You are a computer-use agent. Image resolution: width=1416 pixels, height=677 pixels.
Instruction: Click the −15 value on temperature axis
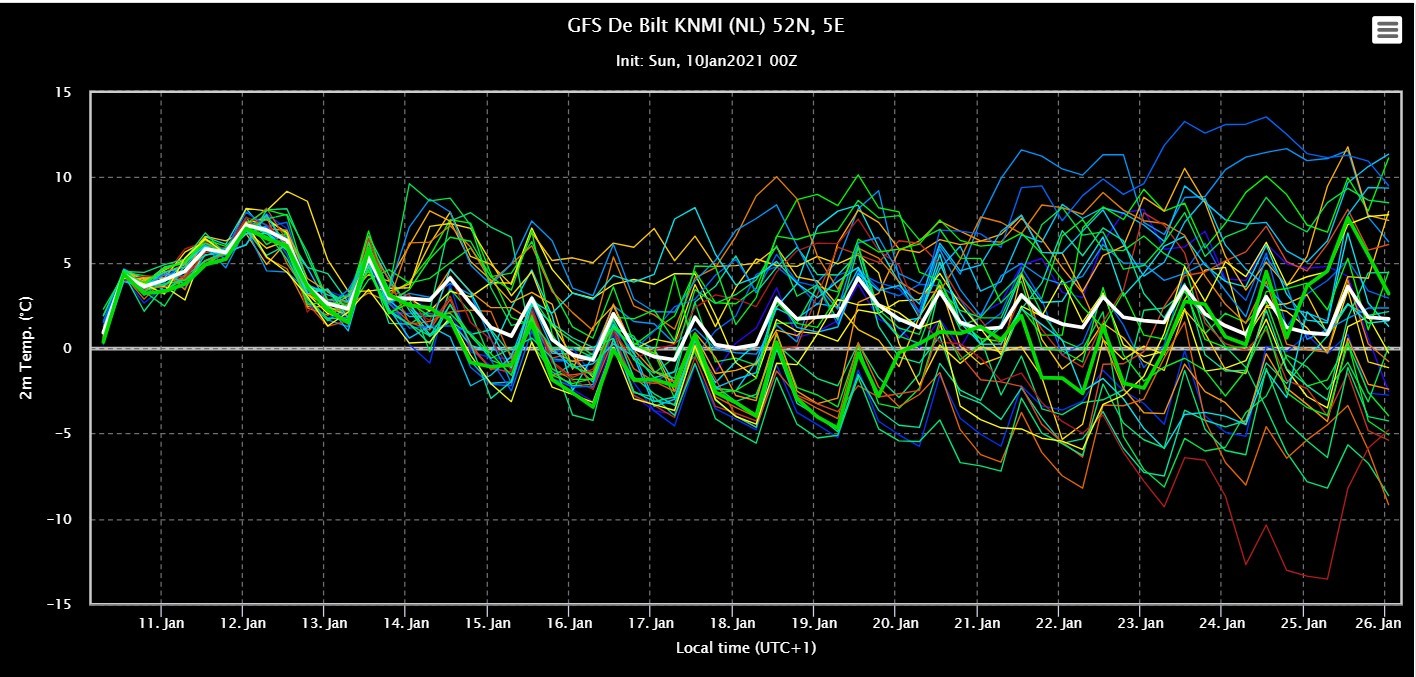pos(60,605)
